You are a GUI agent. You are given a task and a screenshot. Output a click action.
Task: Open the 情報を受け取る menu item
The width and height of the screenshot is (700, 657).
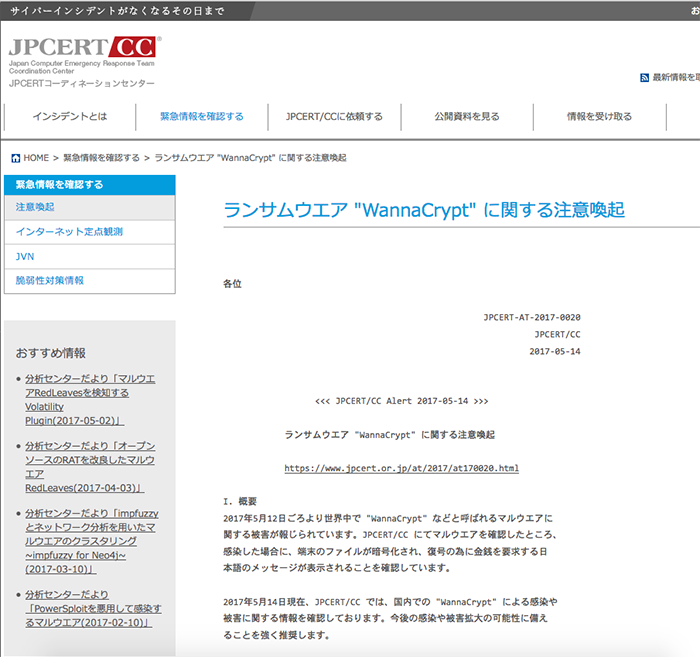pos(600,116)
